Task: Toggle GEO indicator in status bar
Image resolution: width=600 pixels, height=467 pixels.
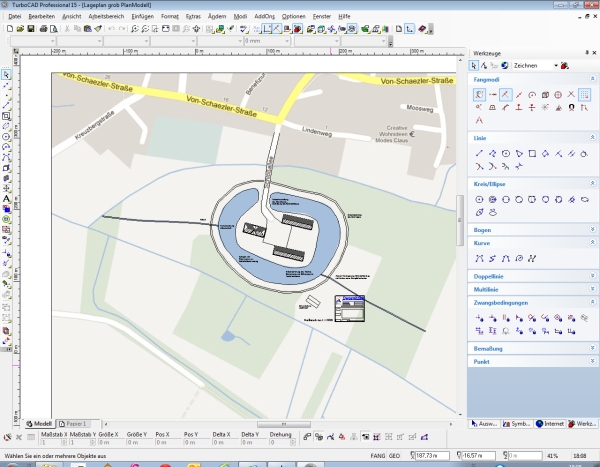Action: pyautogui.click(x=393, y=457)
